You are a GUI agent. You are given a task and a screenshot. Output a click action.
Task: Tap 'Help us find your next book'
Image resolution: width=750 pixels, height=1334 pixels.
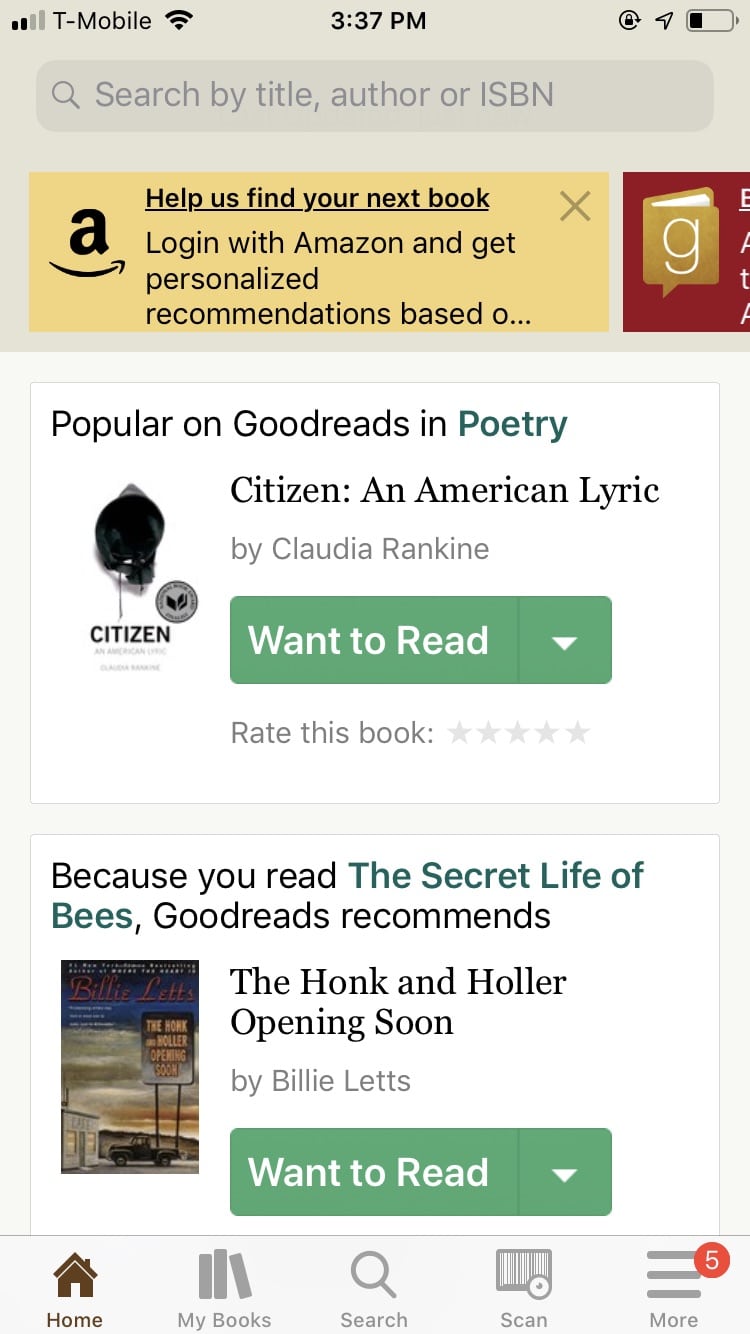pyautogui.click(x=317, y=198)
